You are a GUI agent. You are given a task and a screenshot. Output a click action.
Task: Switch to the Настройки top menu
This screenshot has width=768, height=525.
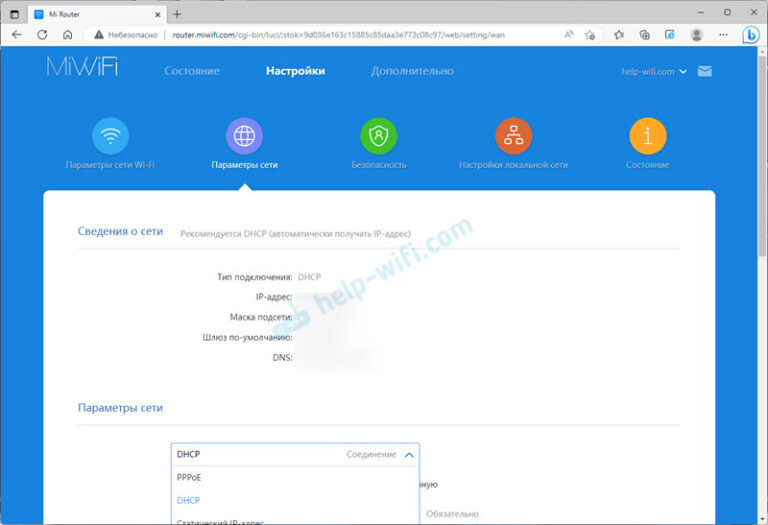pyautogui.click(x=295, y=71)
